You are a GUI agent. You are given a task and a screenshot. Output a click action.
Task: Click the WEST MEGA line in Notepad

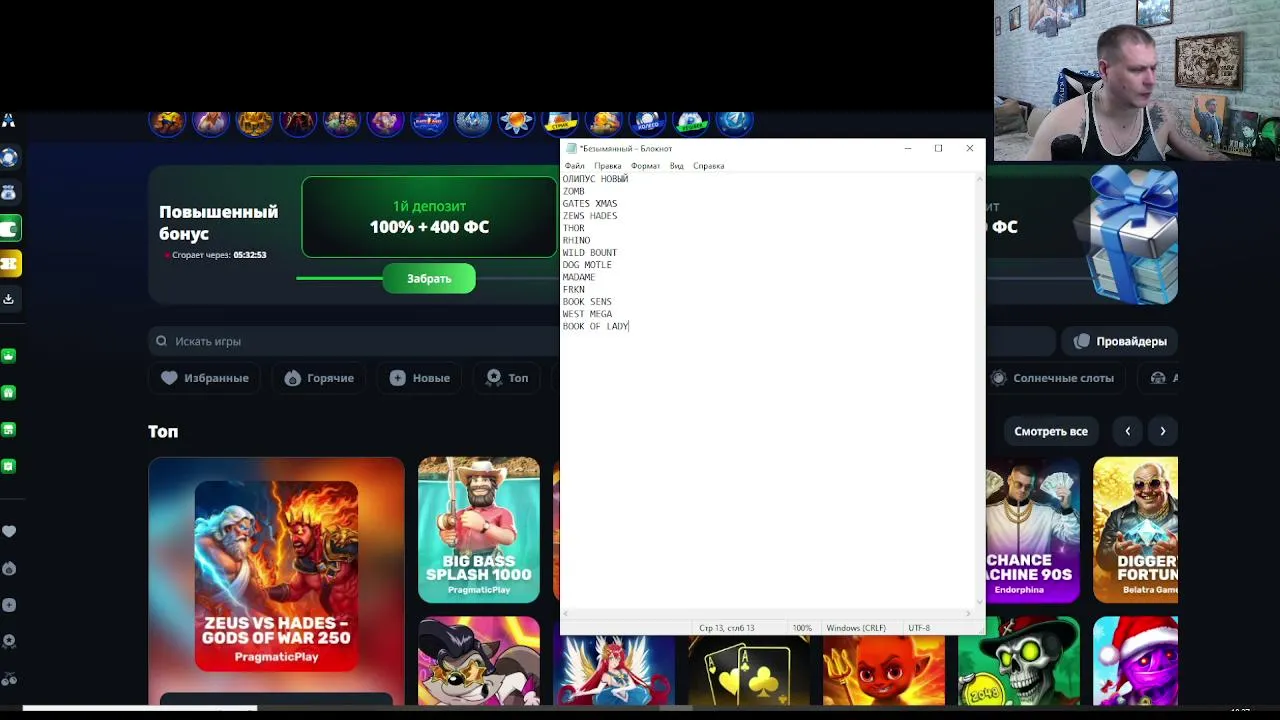587,314
